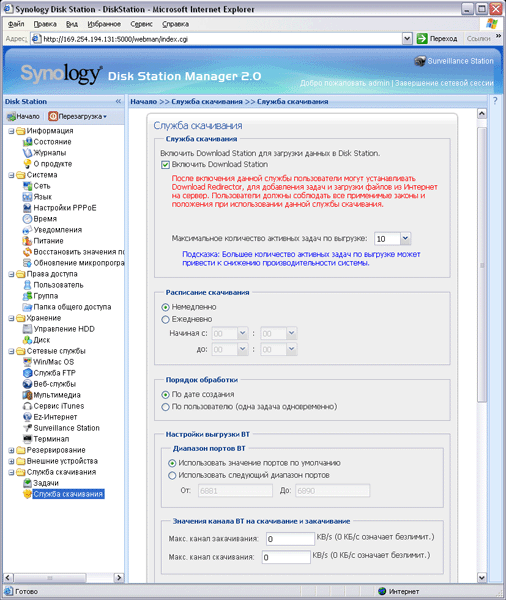Click the Терминал icon
Screen dimensions: 506x600
pyautogui.click(x=27, y=439)
